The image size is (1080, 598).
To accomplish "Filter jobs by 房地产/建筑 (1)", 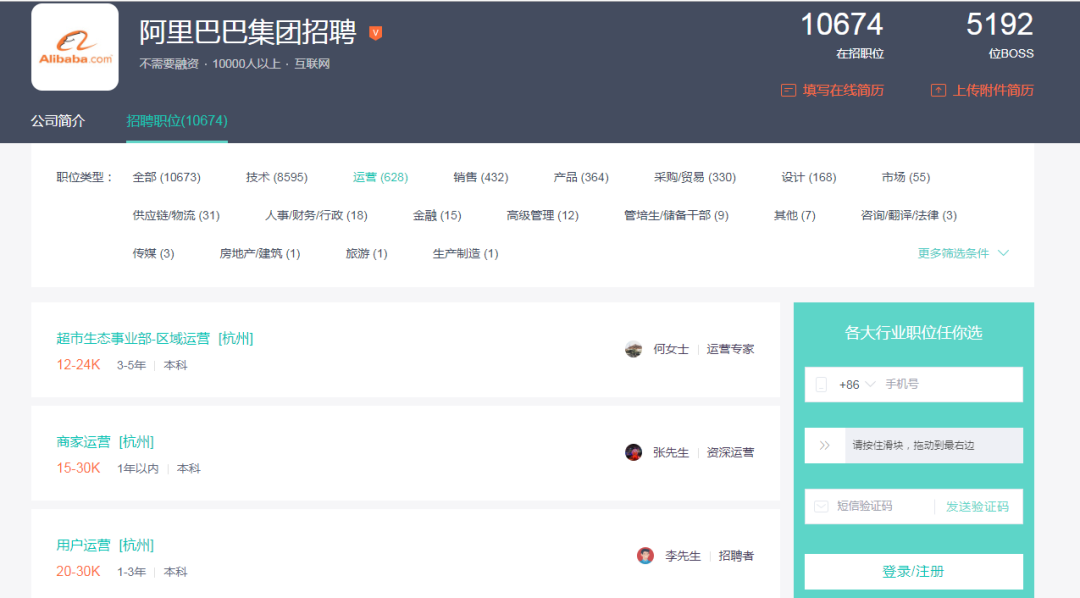I will coord(260,253).
